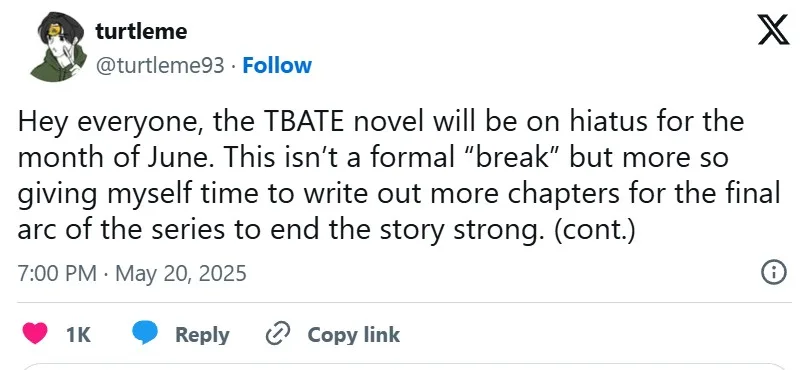Open the 7:00 PM May 20, 2025 timestamp
This screenshot has height=370, width=812.
click(x=132, y=273)
